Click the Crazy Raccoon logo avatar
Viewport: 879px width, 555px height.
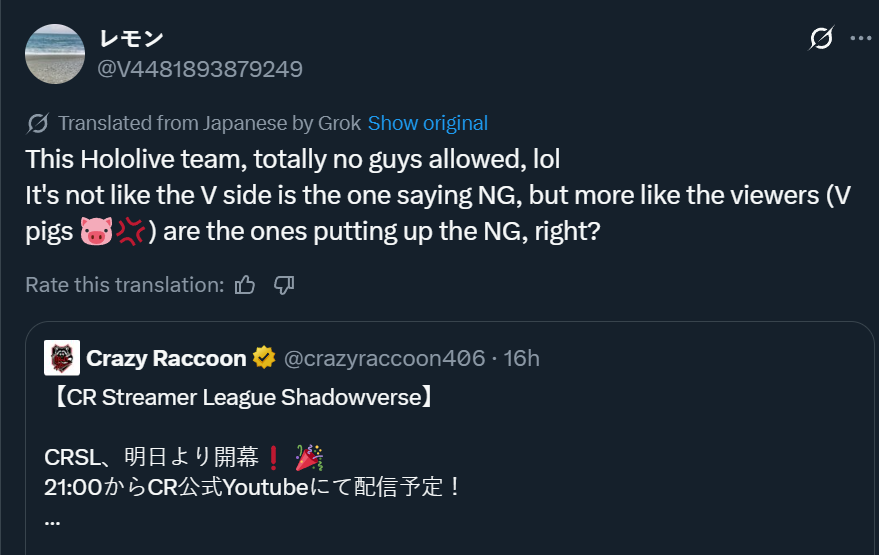[62, 358]
